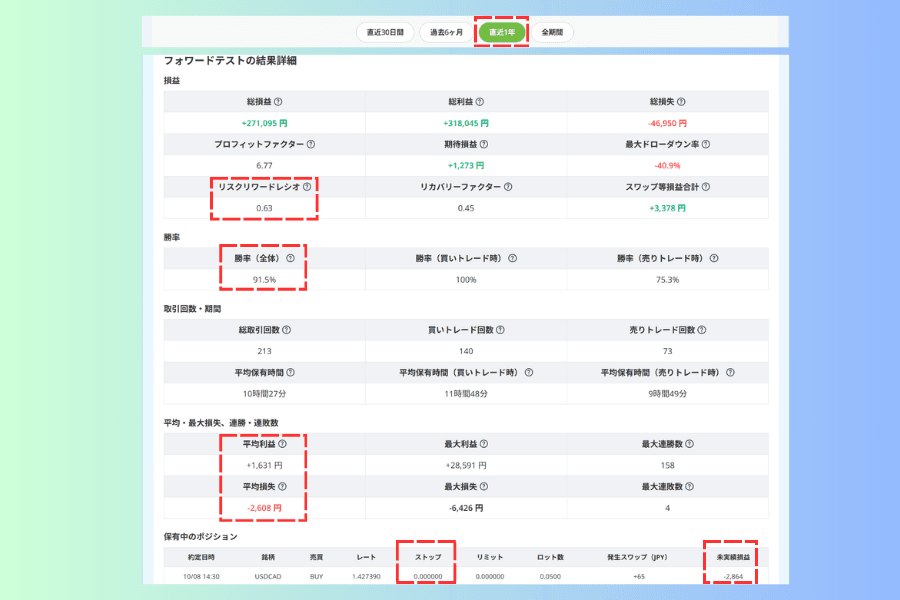
Task: Click the max win streak 158
Action: click(668, 465)
